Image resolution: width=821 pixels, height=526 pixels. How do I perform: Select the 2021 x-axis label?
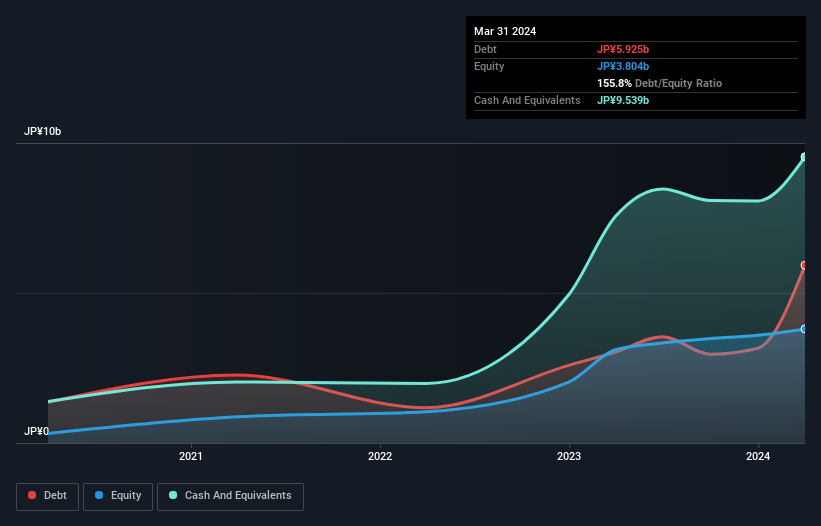pos(191,456)
